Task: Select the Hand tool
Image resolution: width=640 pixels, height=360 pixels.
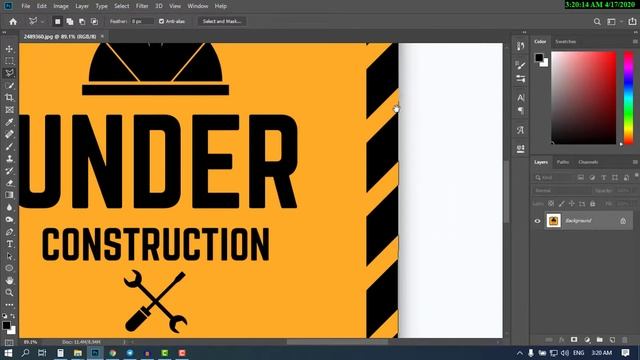Action: click(9, 280)
